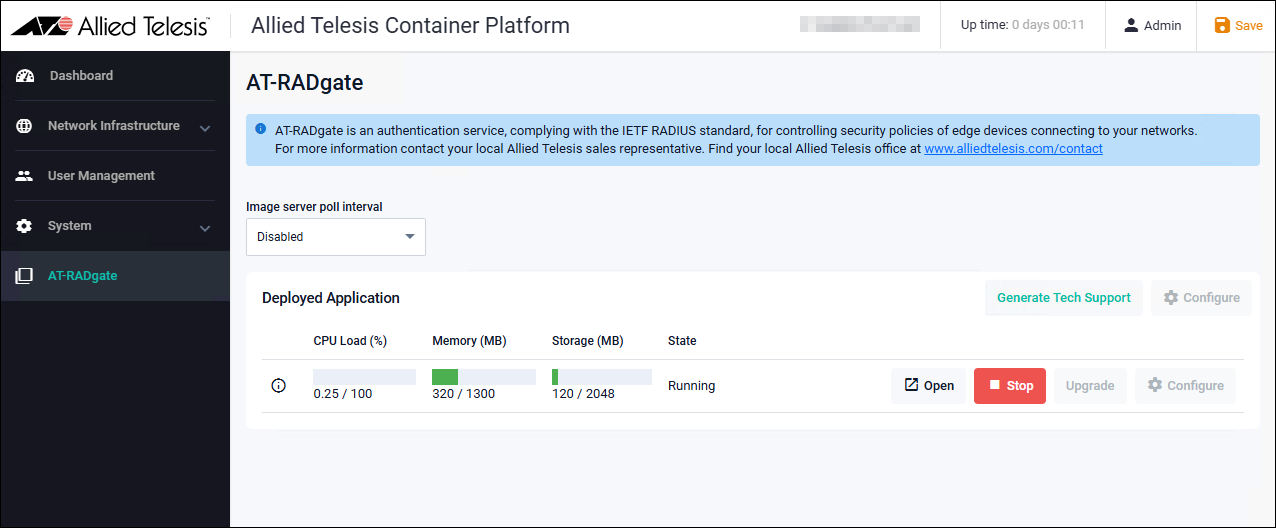The width and height of the screenshot is (1276, 528).
Task: Click the System gear icon in sidebar
Action: point(25,226)
